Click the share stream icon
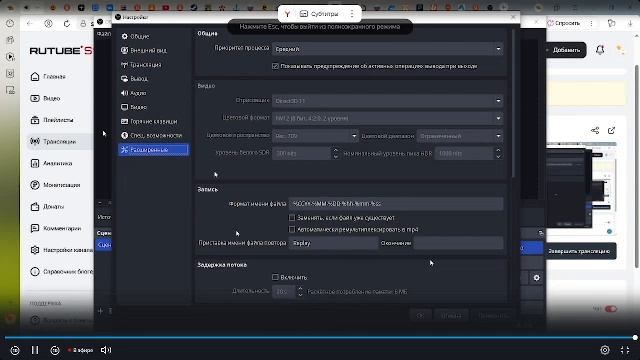Screen dimensions: 640x360 (x=595, y=131)
